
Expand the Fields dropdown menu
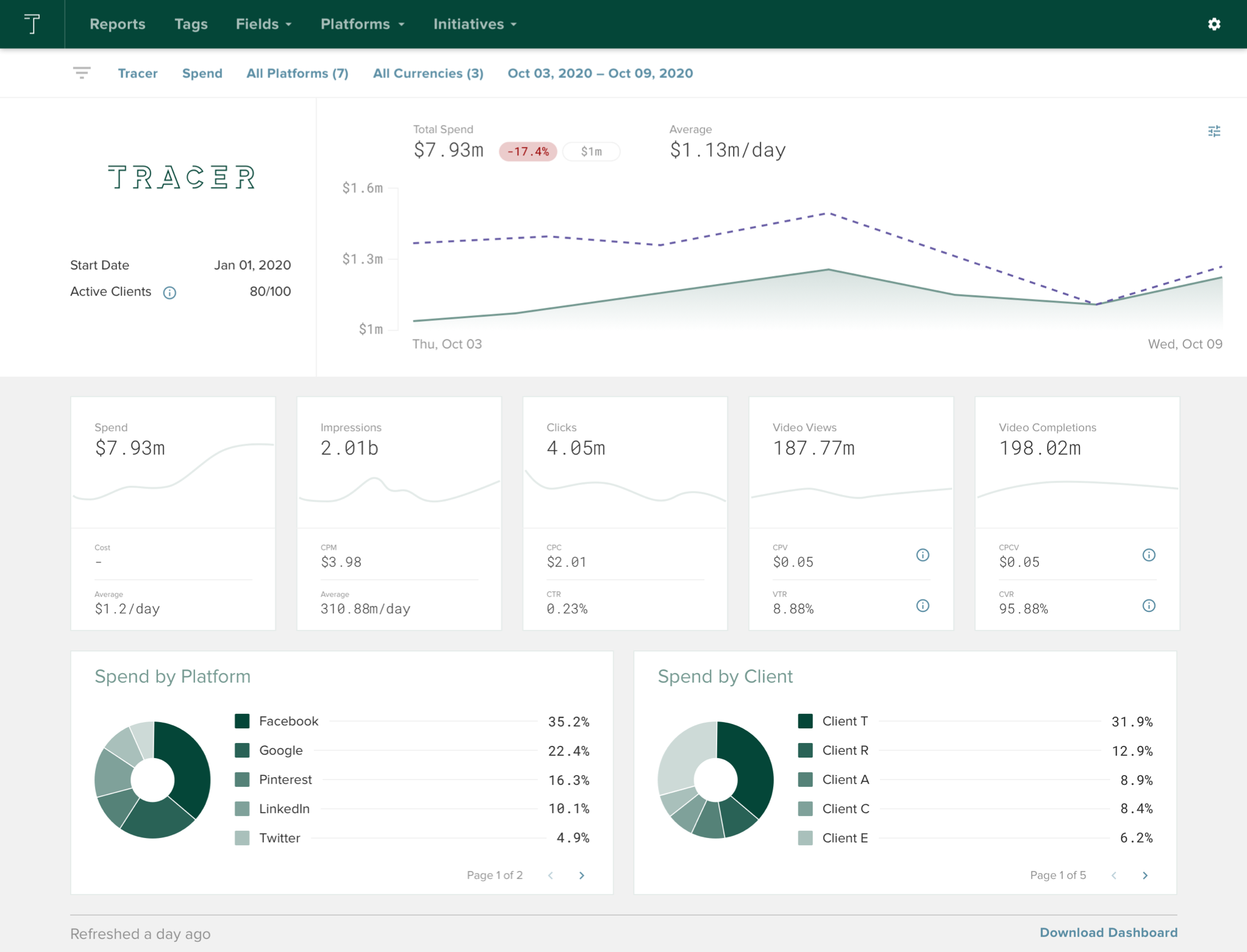pyautogui.click(x=264, y=24)
